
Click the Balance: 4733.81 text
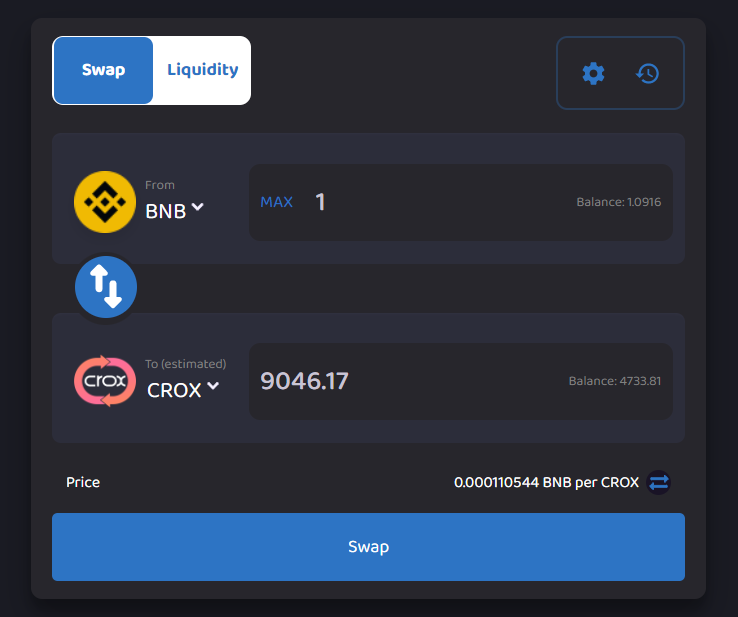[614, 381]
